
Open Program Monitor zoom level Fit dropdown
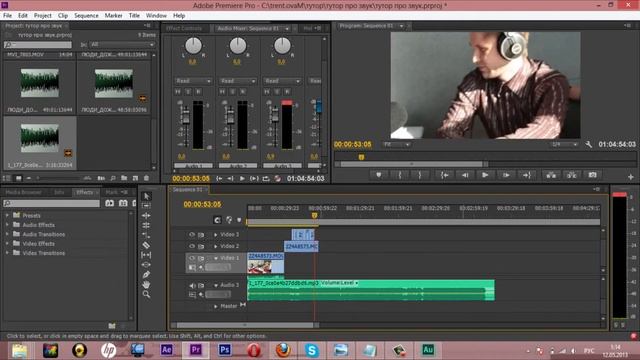pyautogui.click(x=396, y=144)
